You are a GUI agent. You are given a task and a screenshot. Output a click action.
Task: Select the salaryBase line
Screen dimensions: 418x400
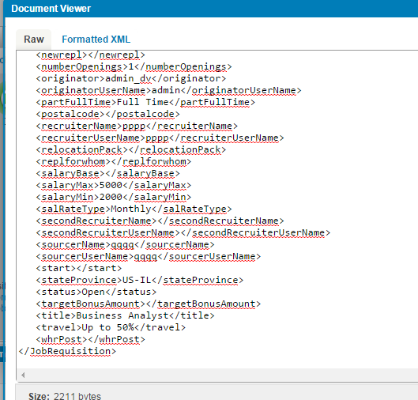[108, 173]
